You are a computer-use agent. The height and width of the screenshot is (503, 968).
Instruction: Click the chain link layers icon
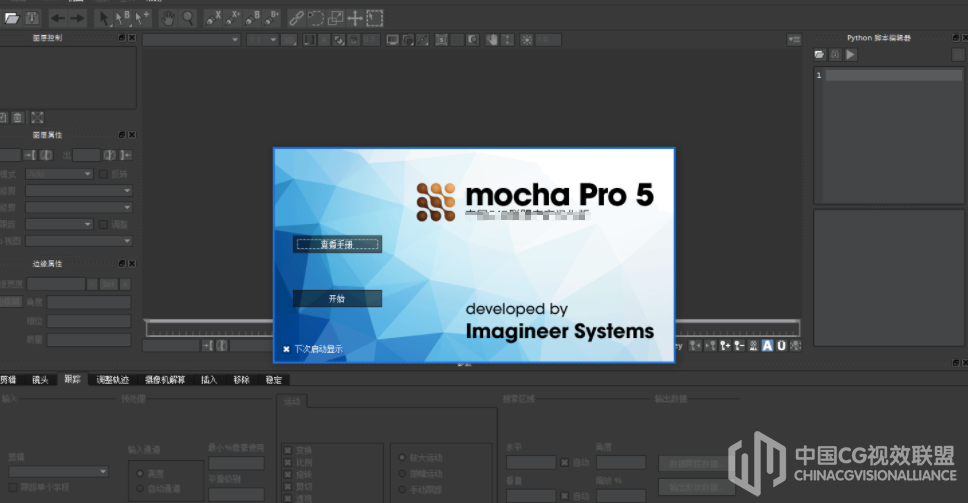(x=296, y=19)
